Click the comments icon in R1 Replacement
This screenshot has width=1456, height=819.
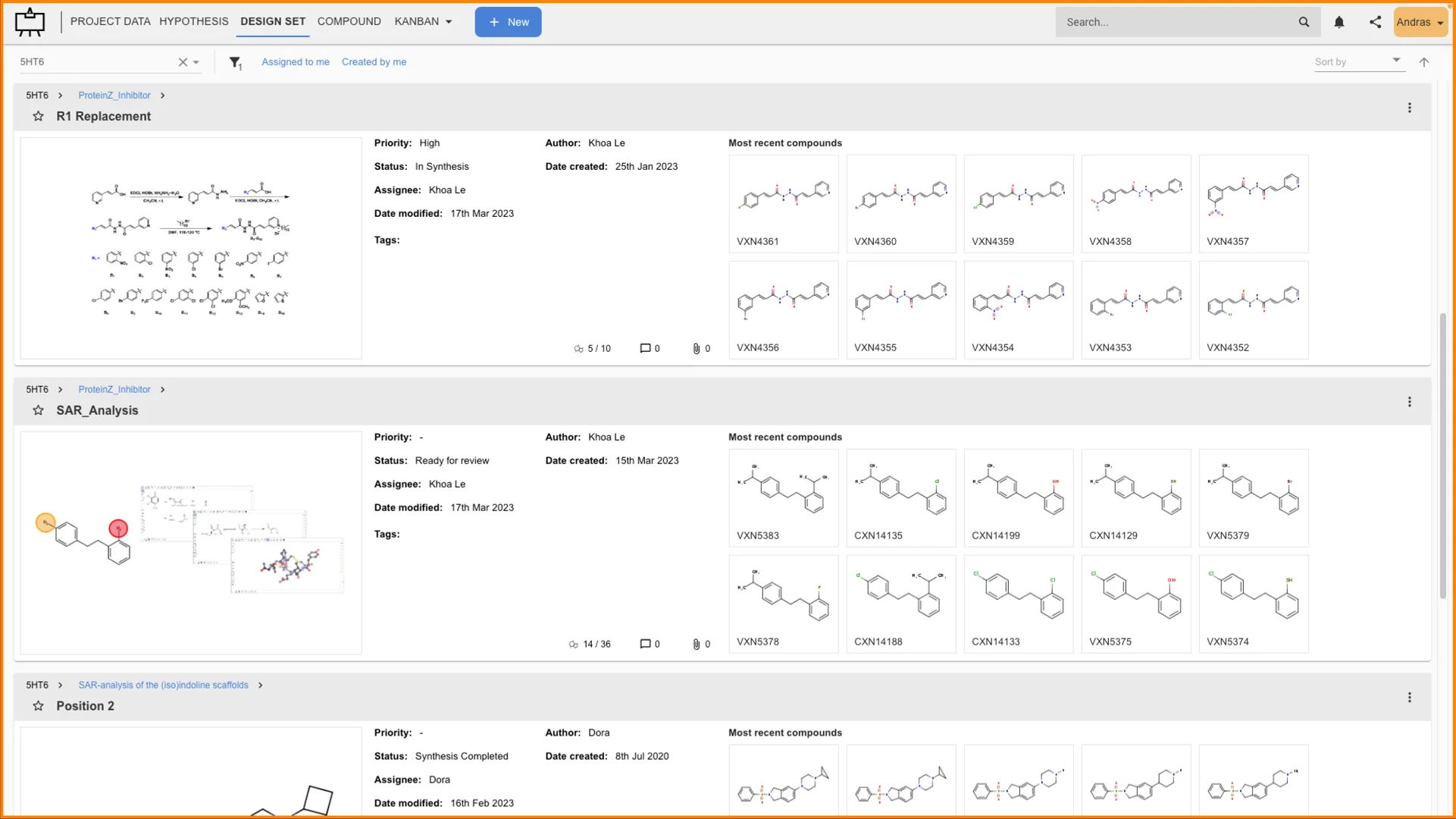pos(645,348)
